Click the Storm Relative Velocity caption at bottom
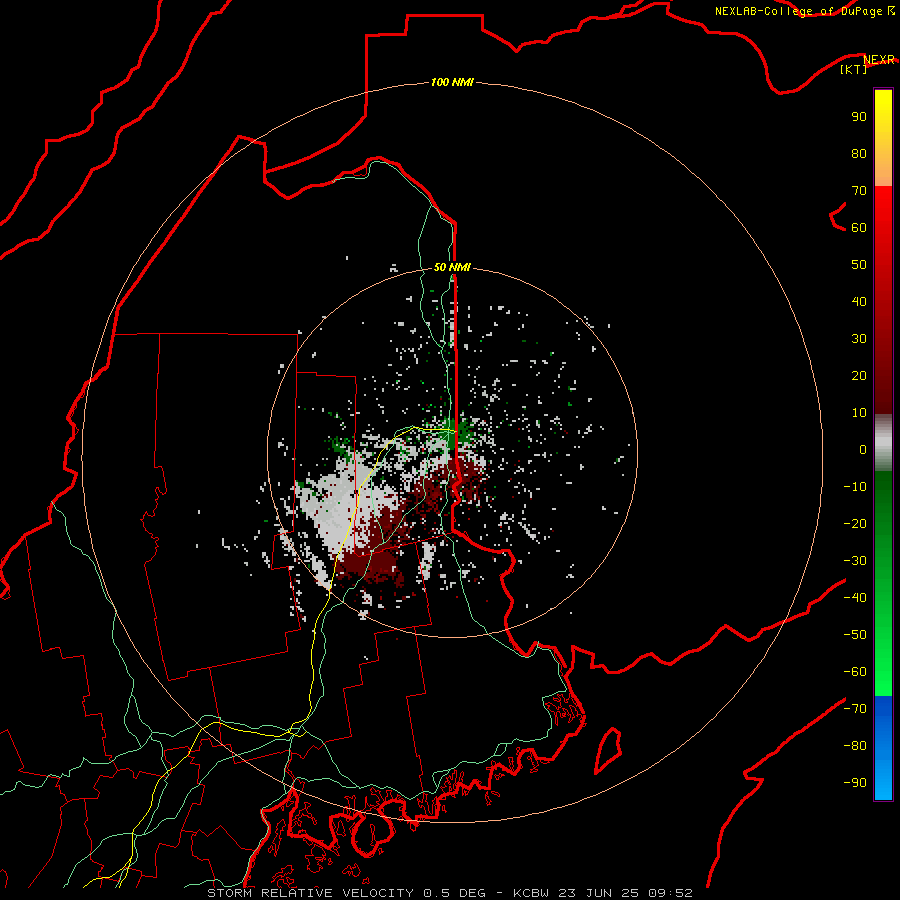 coord(449,893)
